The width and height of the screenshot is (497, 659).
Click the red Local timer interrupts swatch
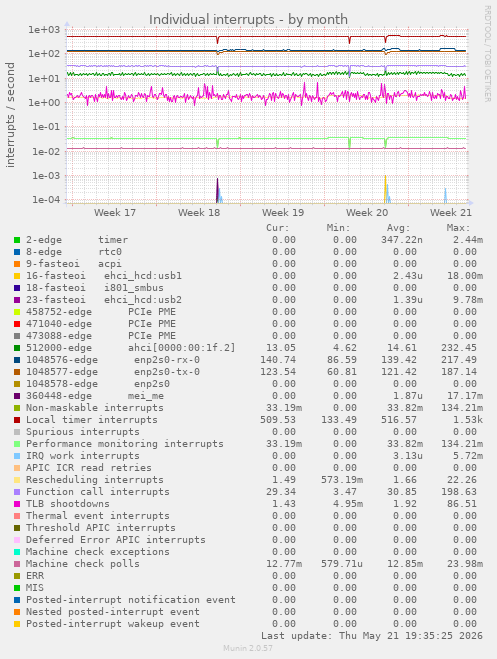pos(17,420)
